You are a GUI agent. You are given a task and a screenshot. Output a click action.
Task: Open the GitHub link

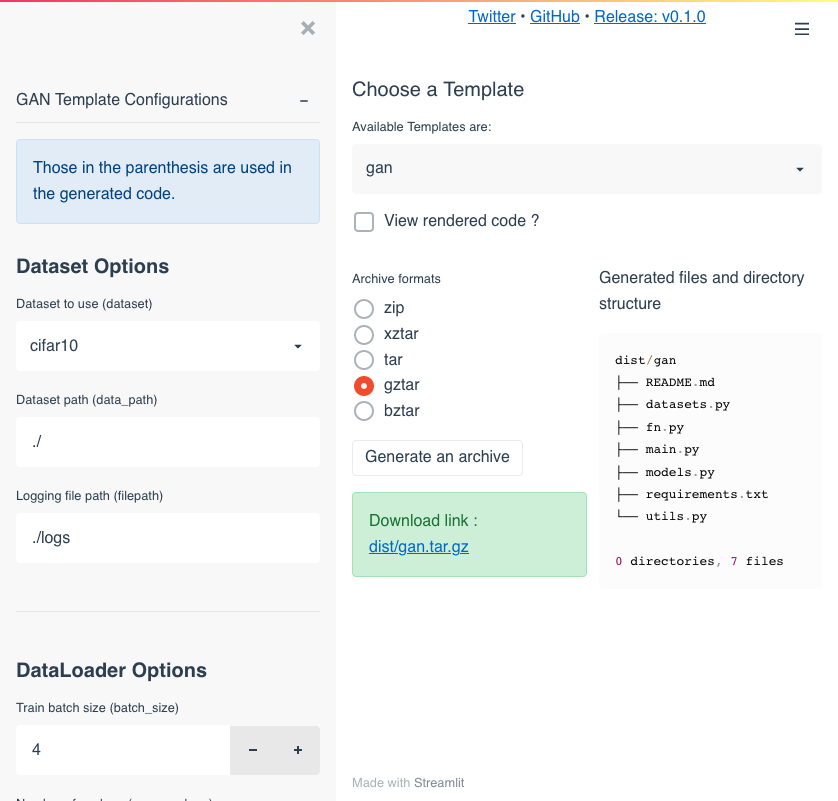pyautogui.click(x=555, y=17)
